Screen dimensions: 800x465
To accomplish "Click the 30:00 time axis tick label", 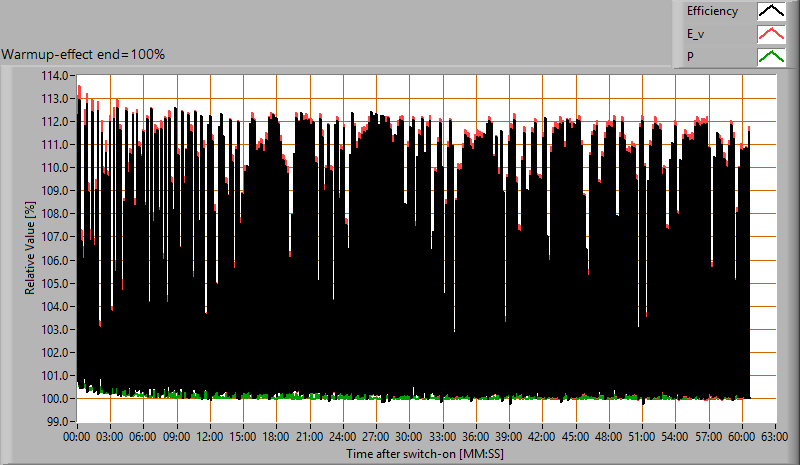I will [409, 437].
